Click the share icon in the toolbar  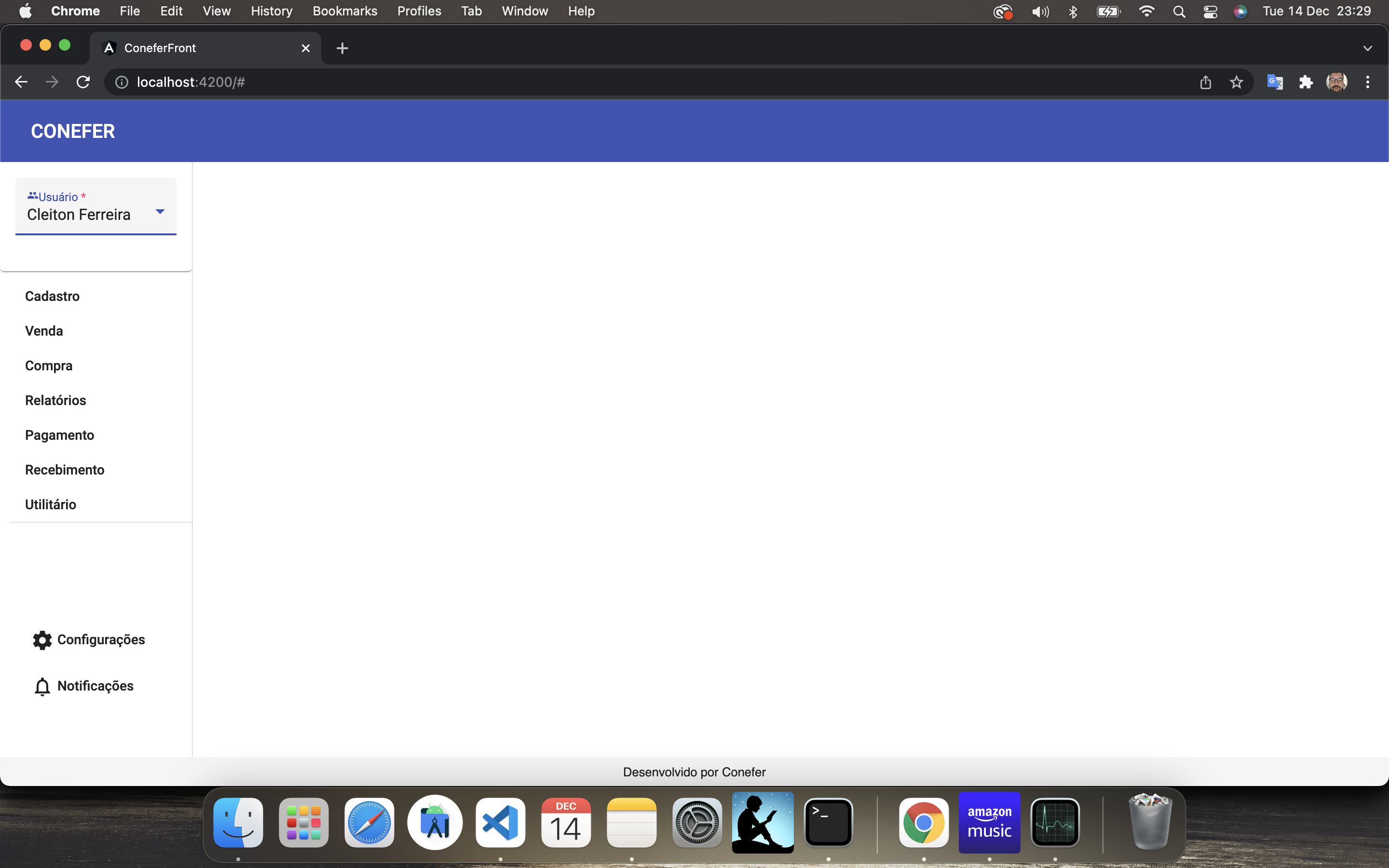click(x=1205, y=81)
